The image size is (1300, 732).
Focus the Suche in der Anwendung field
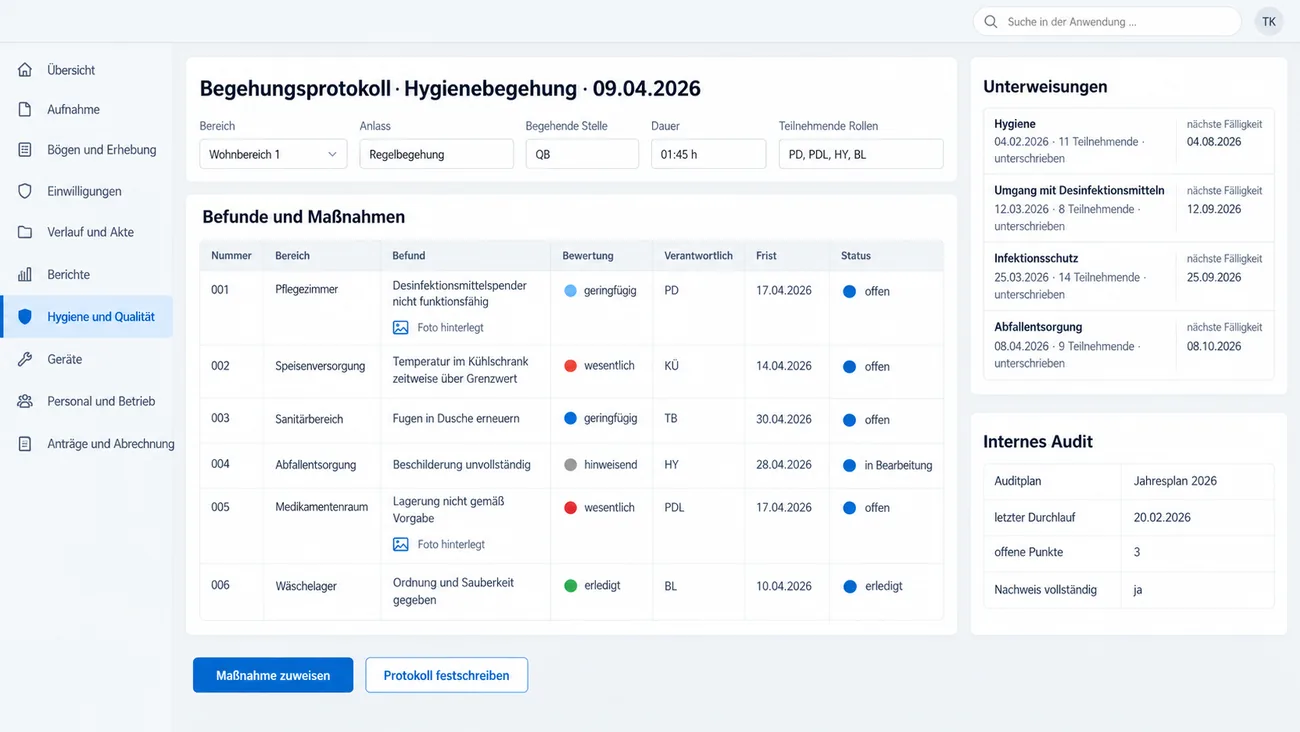(x=1107, y=21)
